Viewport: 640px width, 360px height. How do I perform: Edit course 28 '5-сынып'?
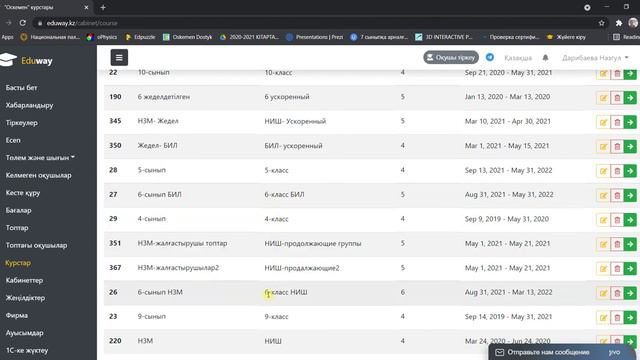603,171
